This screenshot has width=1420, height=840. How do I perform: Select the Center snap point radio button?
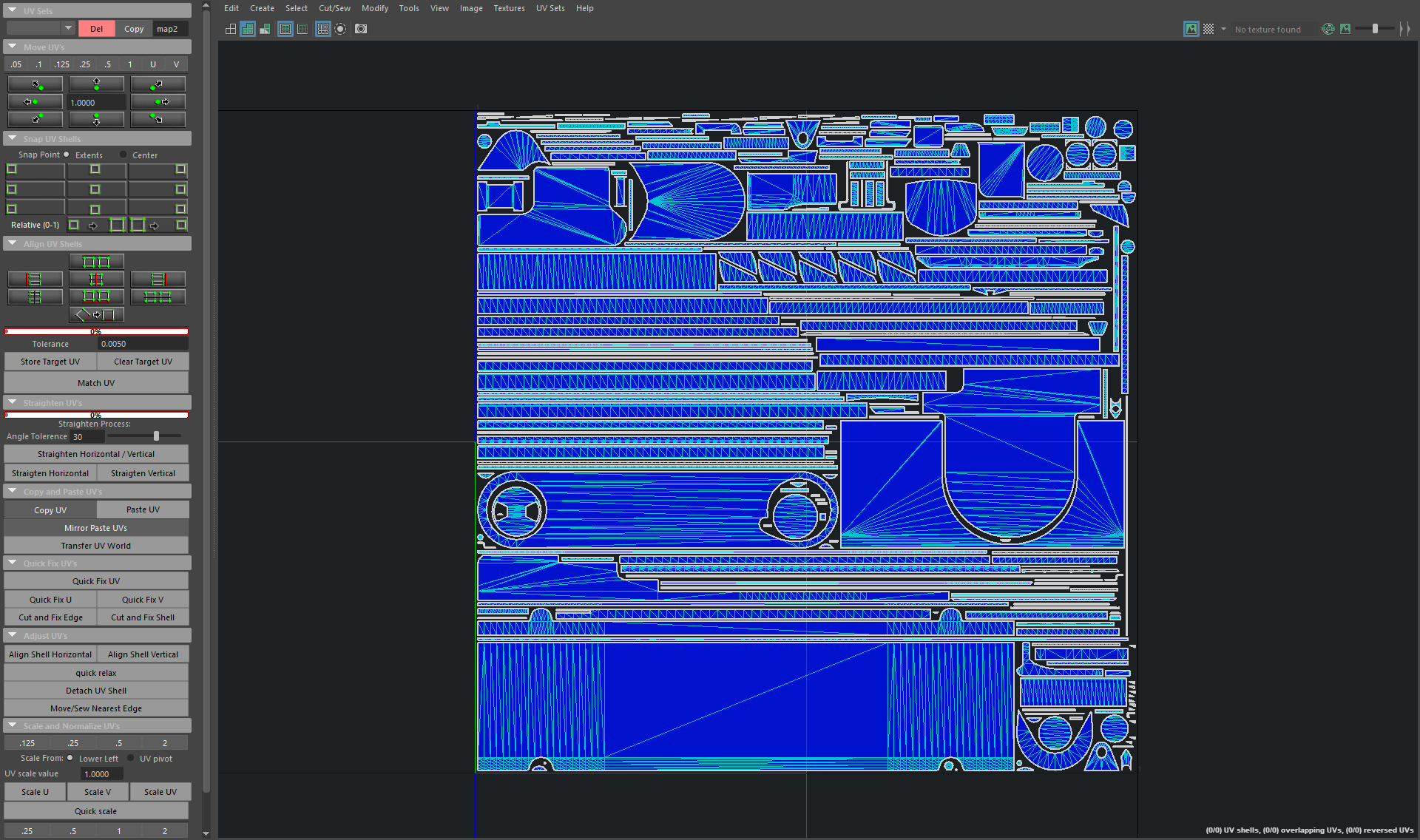pos(124,155)
